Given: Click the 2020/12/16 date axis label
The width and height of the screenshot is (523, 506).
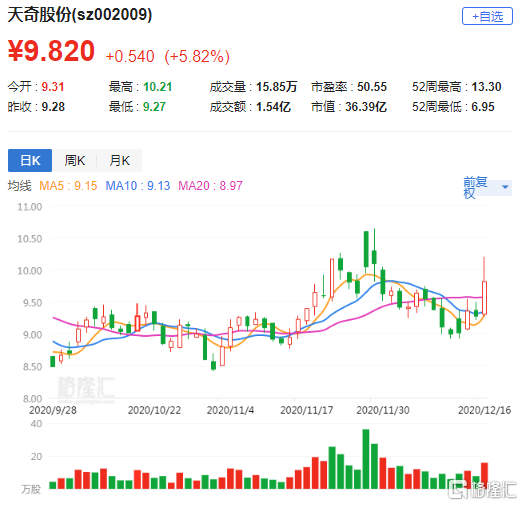Looking at the screenshot, I should coord(484,410).
